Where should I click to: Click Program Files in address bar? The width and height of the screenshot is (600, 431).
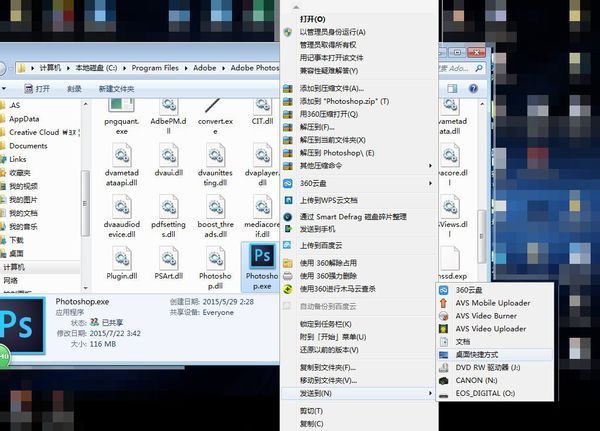[155, 68]
